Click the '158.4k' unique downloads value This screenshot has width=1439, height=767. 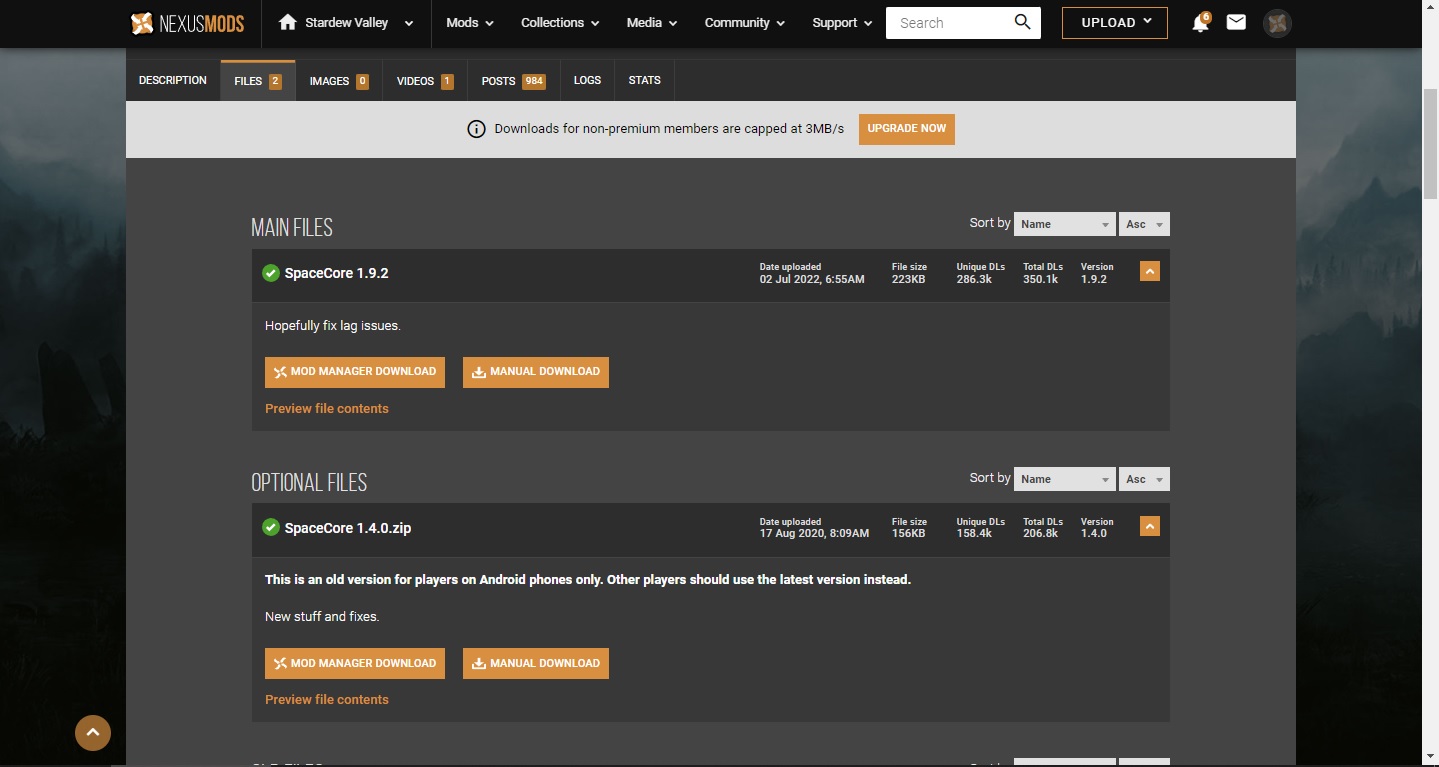pos(974,534)
